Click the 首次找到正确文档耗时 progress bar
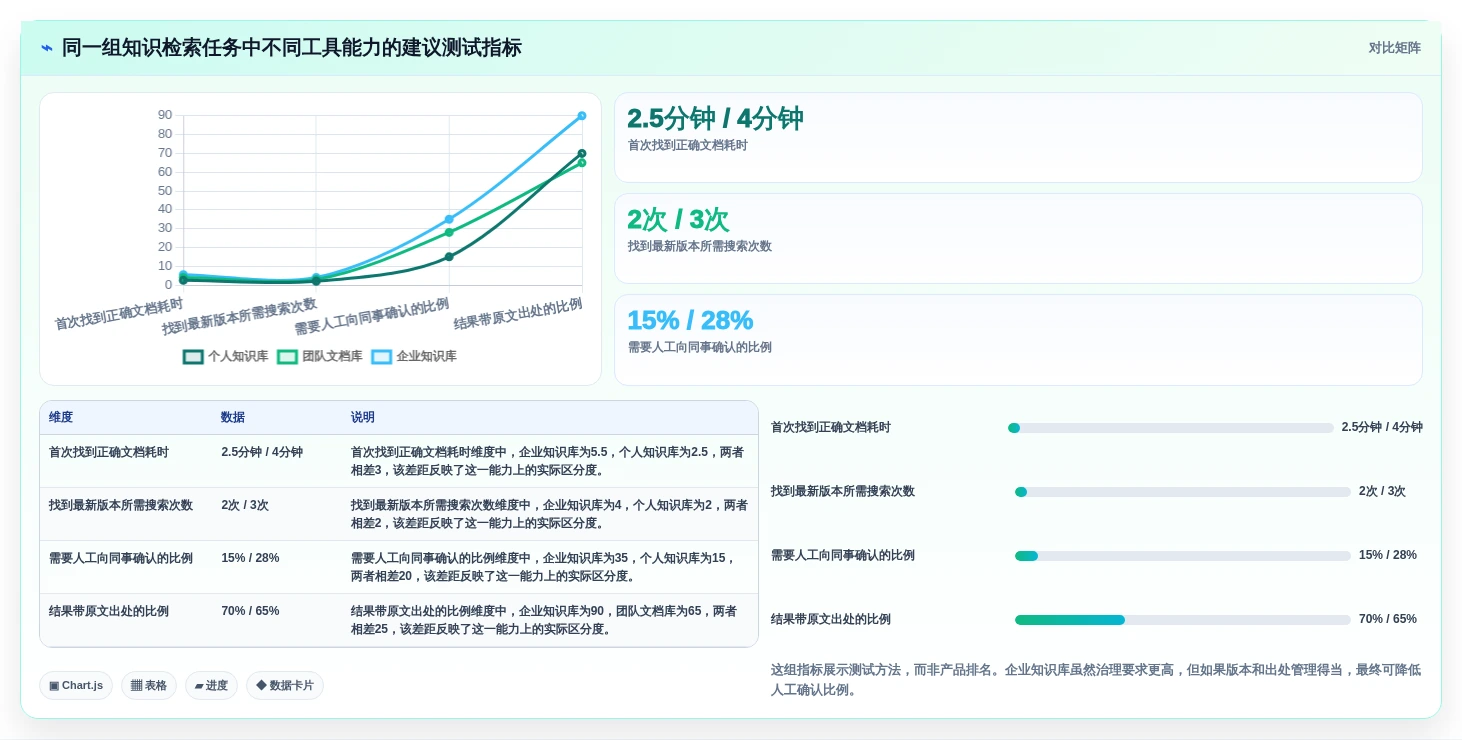Screen dimensions: 1462x740 coord(1171,428)
